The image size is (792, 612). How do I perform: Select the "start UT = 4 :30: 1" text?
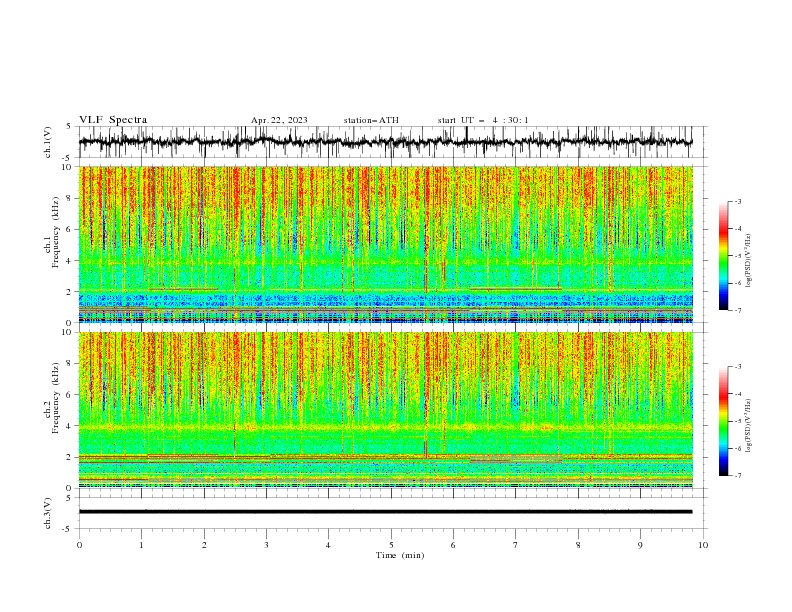(483, 120)
